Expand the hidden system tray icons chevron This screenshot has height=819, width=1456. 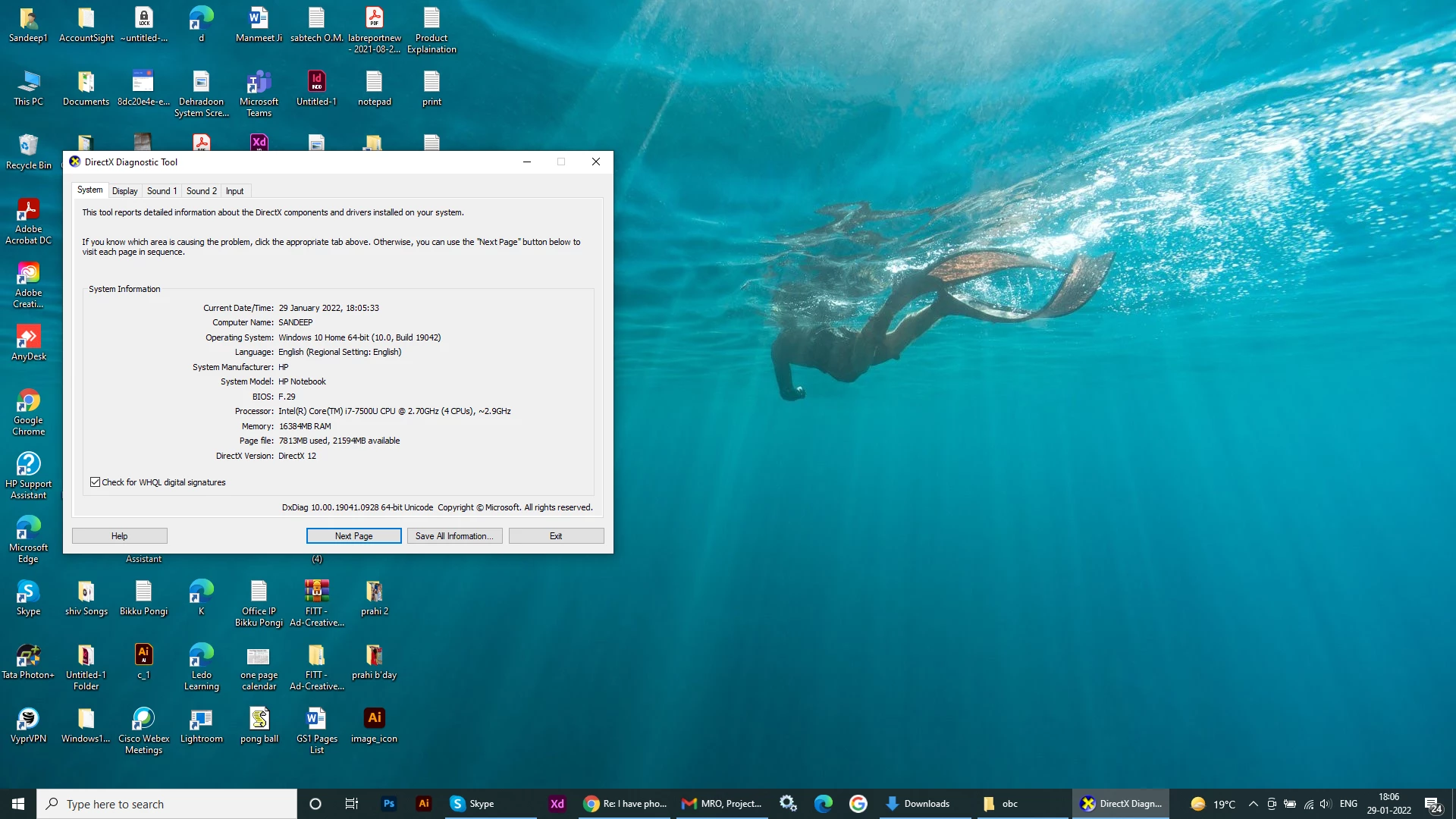click(1253, 804)
